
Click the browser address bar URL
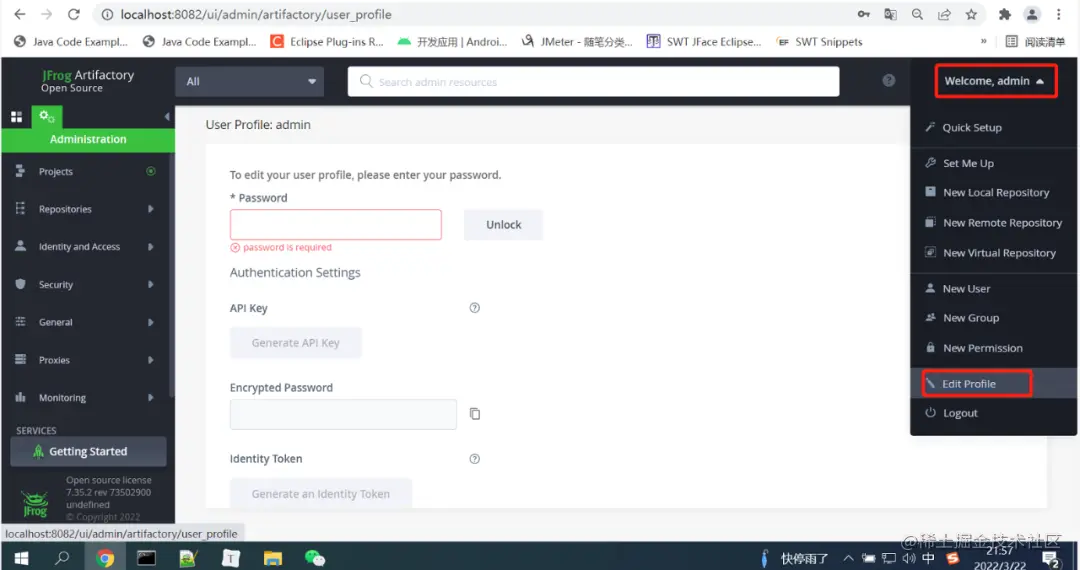256,14
